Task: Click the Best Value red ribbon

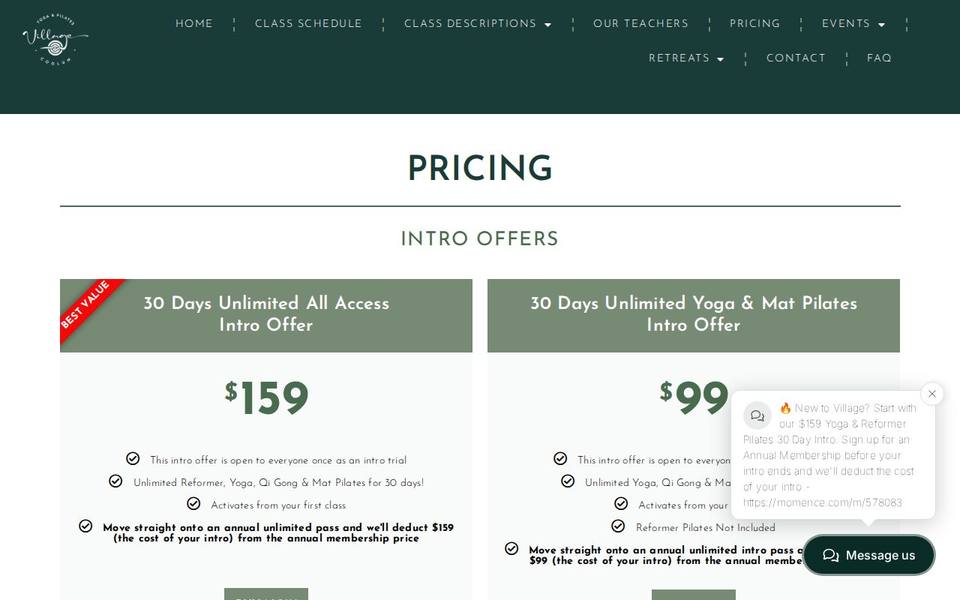Action: (89, 308)
